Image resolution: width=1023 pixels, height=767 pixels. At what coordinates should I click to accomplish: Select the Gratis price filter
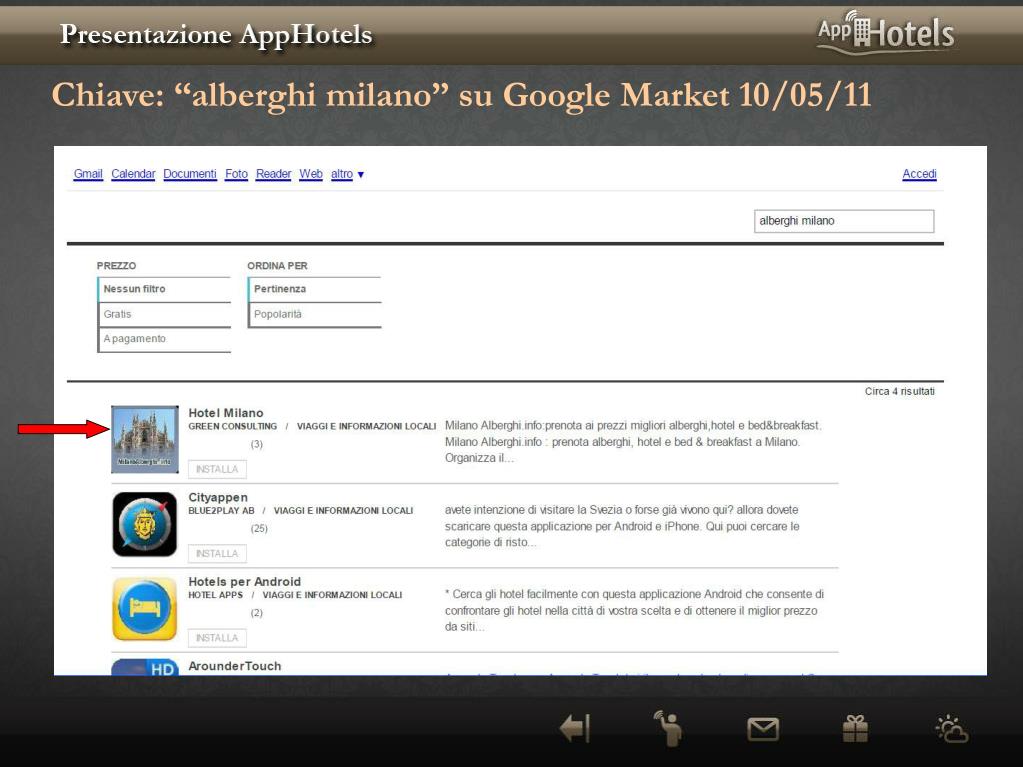(x=164, y=314)
